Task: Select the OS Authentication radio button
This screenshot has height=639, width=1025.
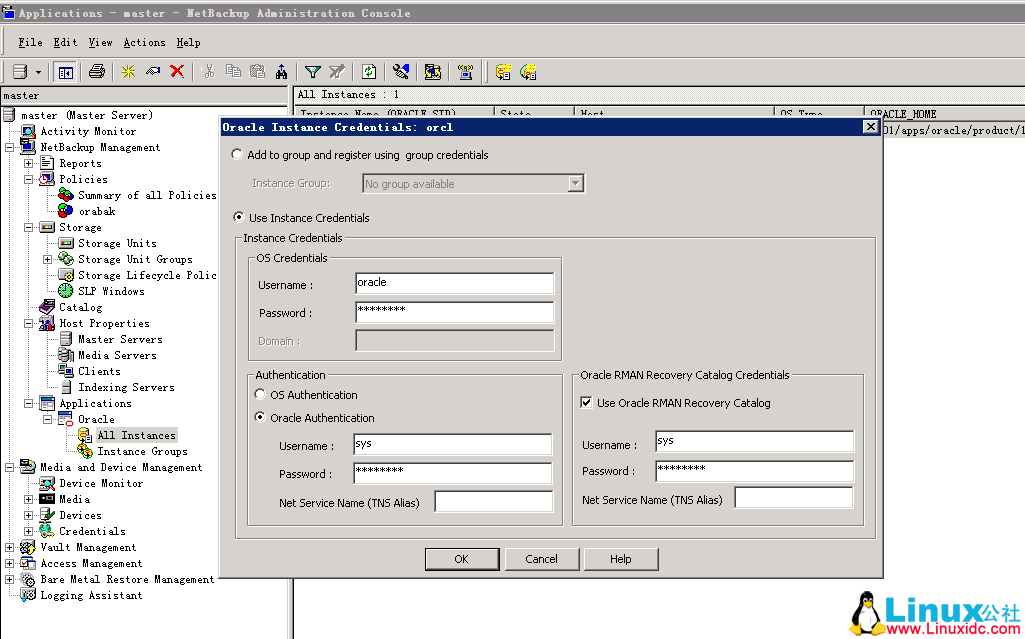Action: click(260, 394)
